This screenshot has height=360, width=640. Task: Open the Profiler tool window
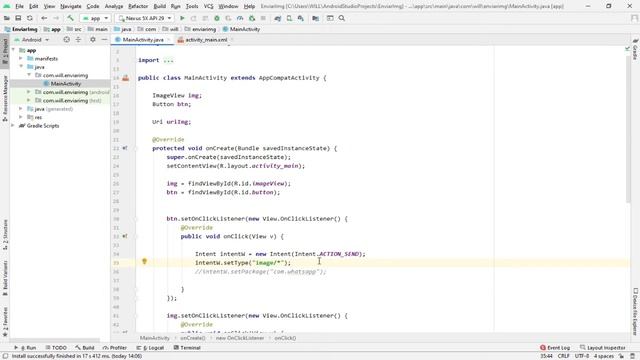(115, 348)
